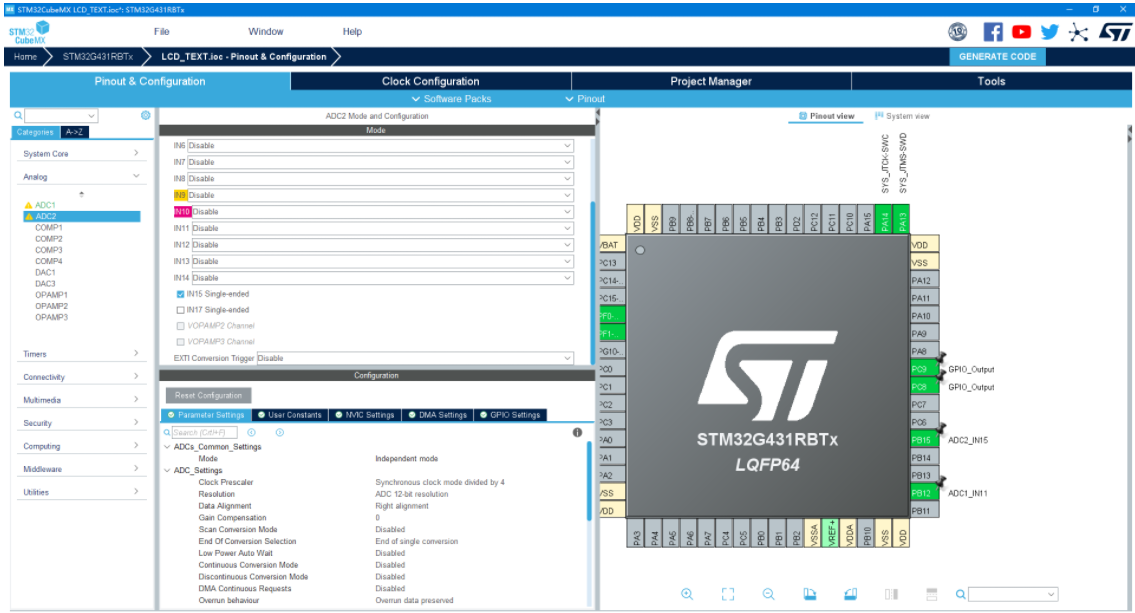Image resolution: width=1135 pixels, height=613 pixels.
Task: Switch to Clock Configuration tab
Action: [431, 81]
